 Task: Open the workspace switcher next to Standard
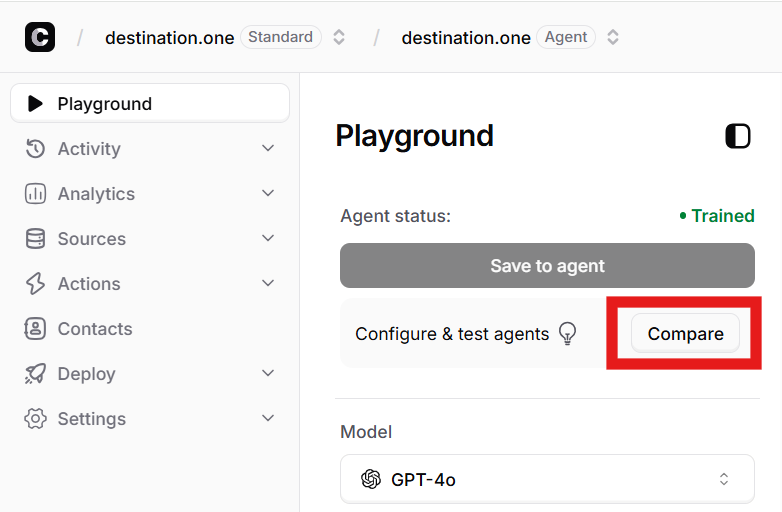pos(339,37)
